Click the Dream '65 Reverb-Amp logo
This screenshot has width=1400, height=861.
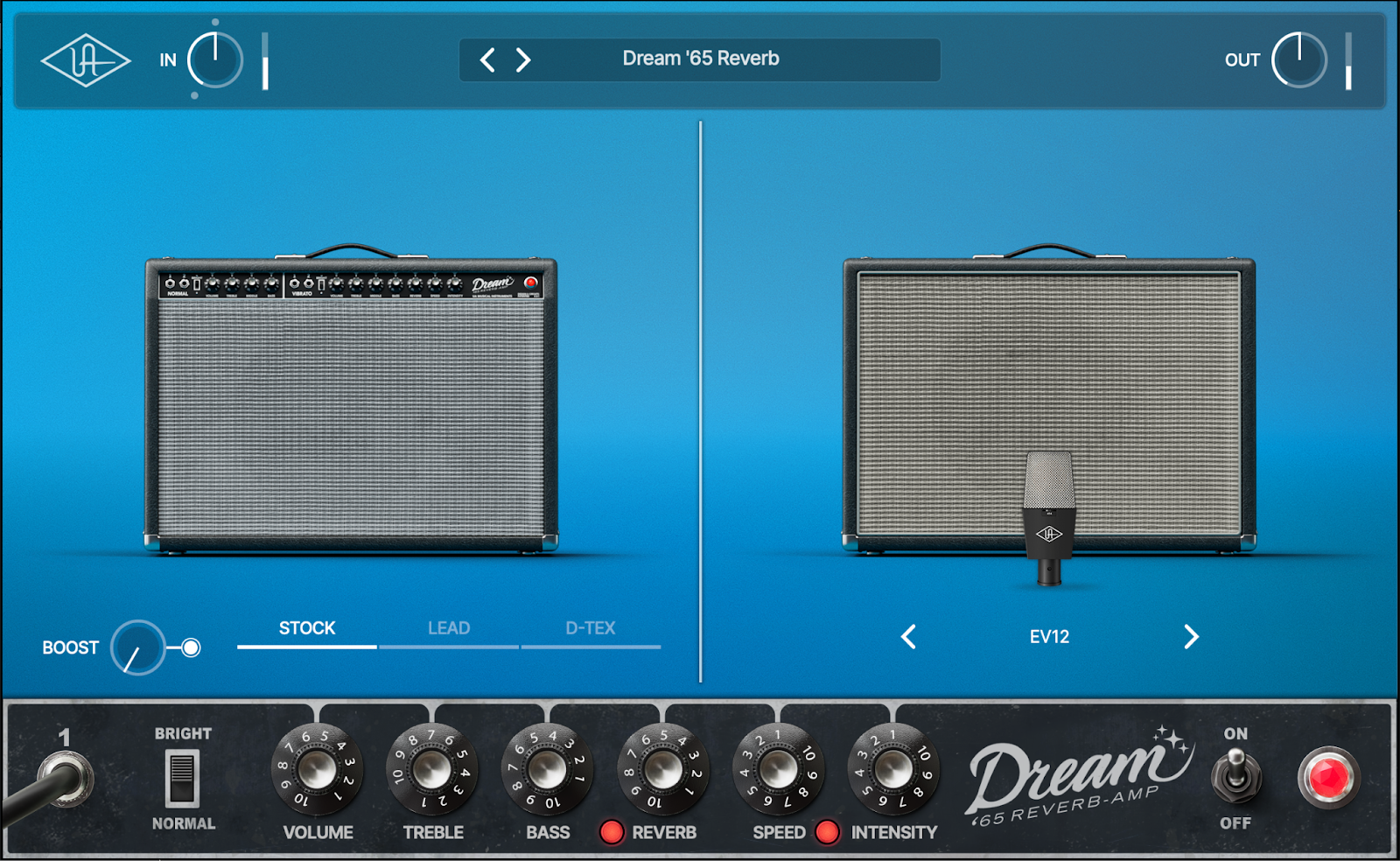tap(1081, 777)
